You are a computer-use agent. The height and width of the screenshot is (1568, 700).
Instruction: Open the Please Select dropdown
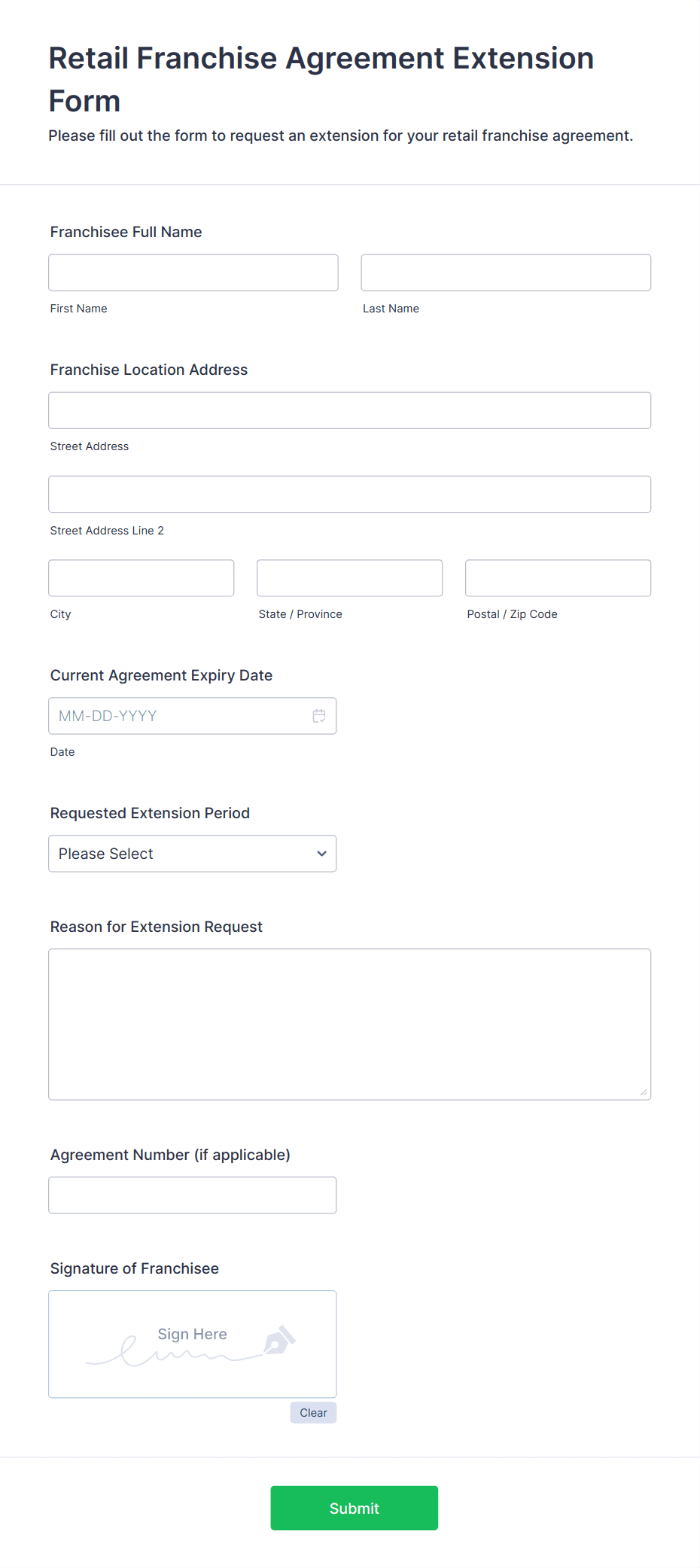pos(193,854)
